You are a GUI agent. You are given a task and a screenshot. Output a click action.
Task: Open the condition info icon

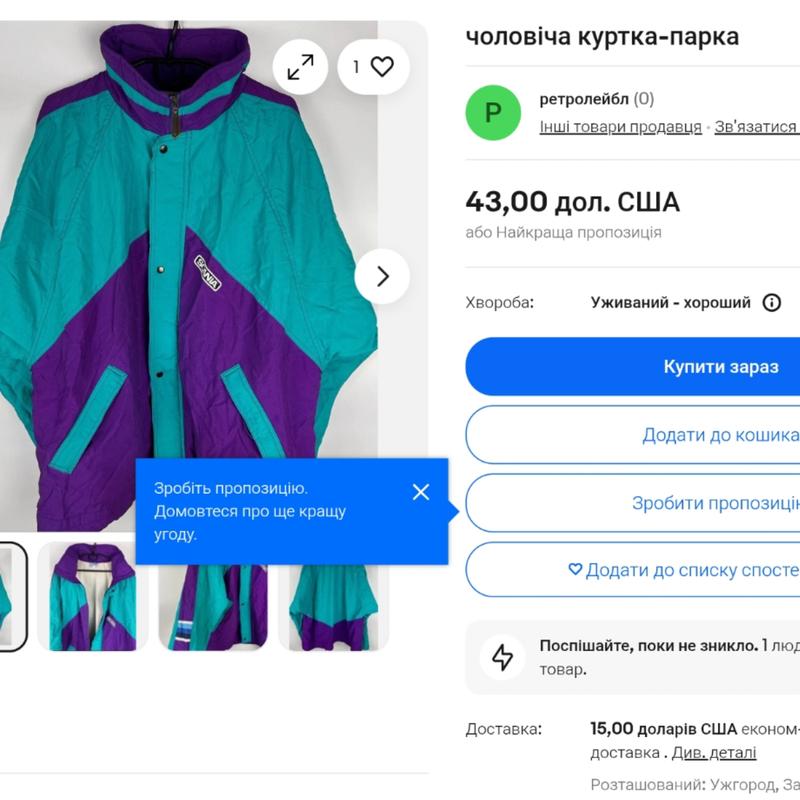pyautogui.click(x=772, y=303)
